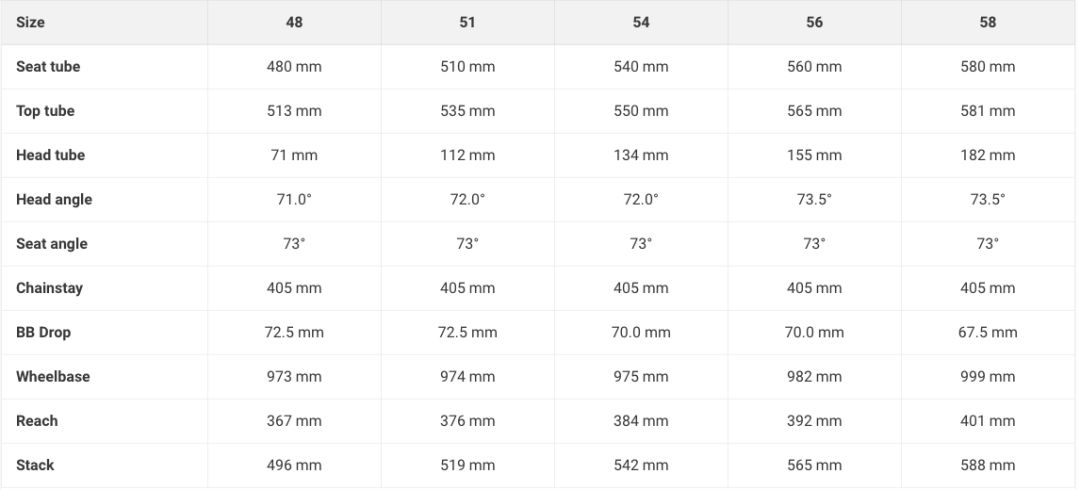Click the Stack row label
This screenshot has width=1080, height=490.
point(35,465)
